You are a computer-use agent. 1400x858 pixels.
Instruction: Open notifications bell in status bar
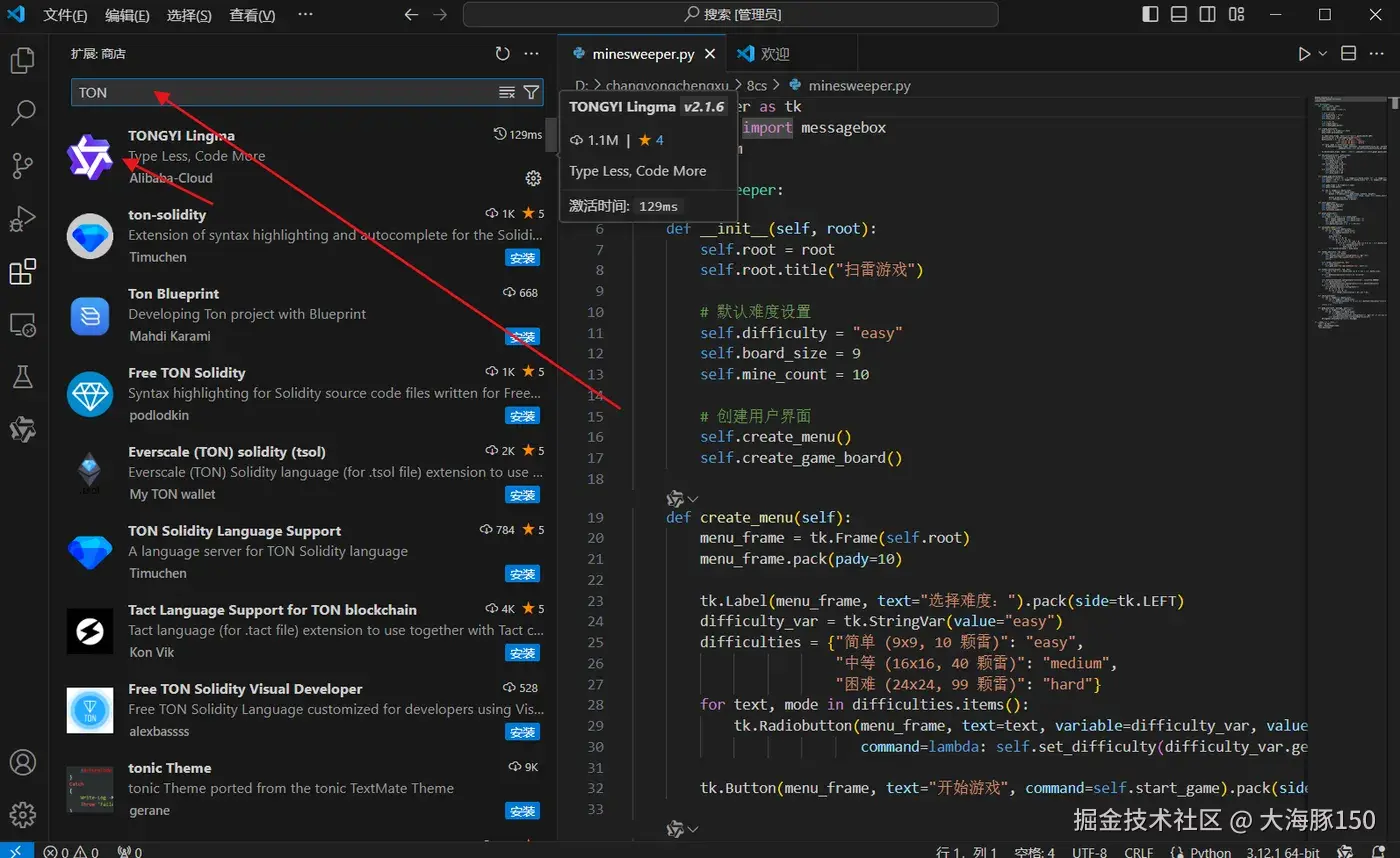pos(1377,852)
